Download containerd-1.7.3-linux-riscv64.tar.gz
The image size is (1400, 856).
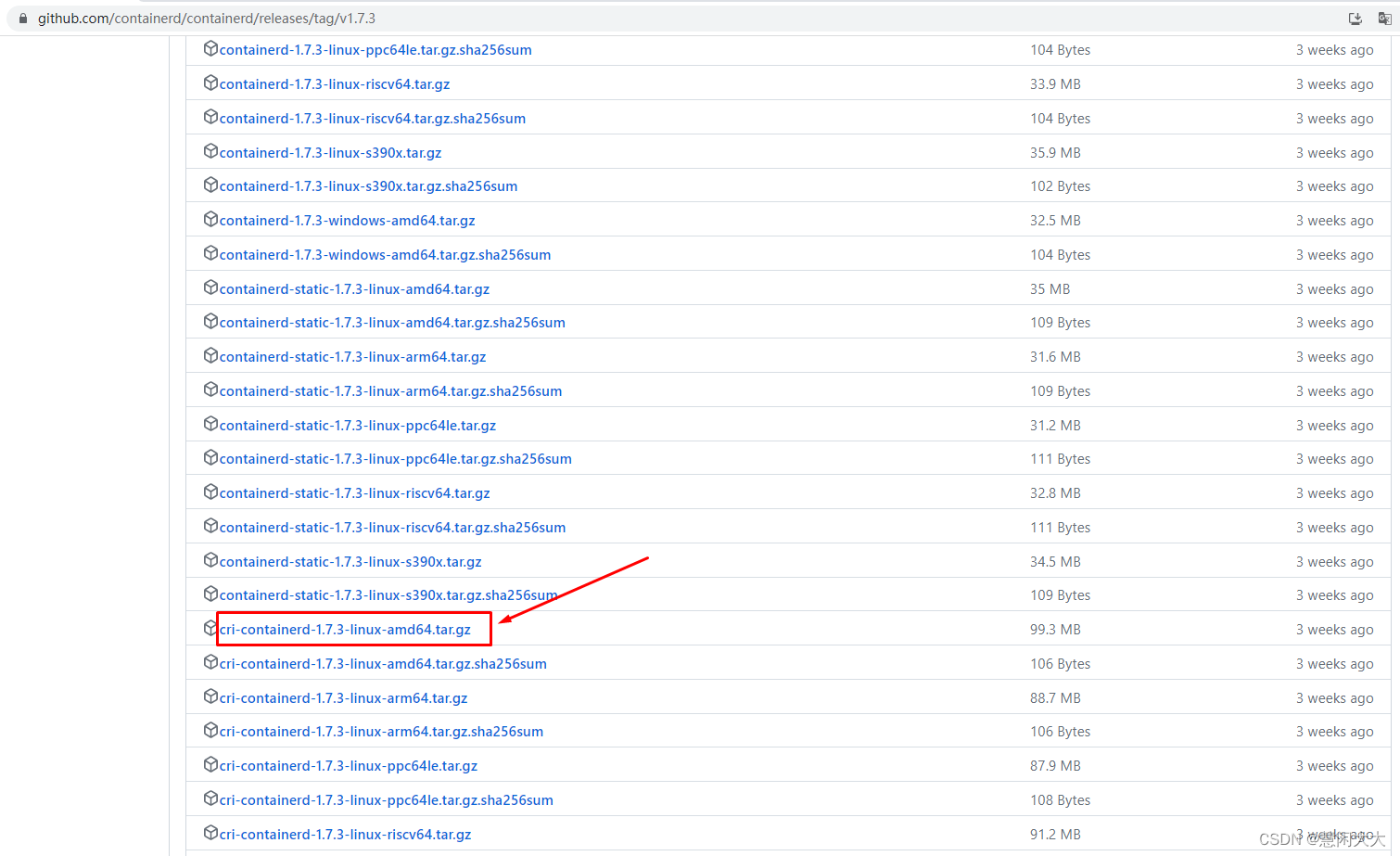pos(335,84)
